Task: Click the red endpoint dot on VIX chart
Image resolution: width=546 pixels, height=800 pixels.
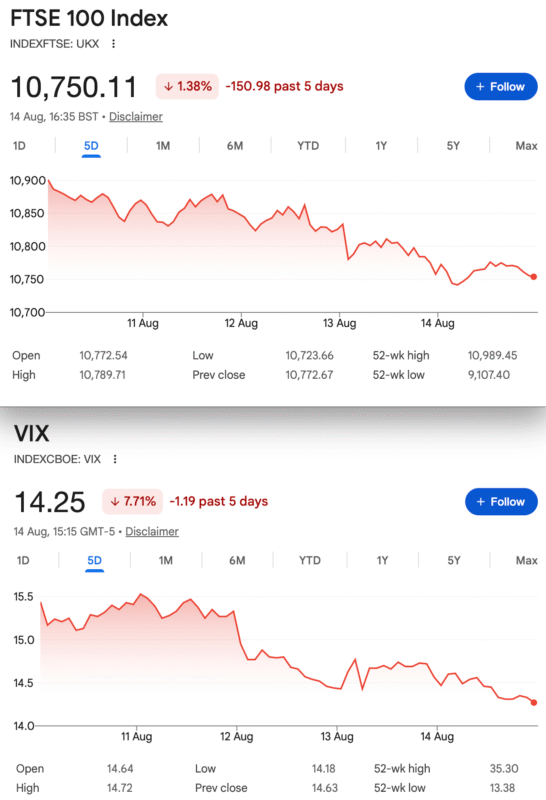Action: (534, 703)
